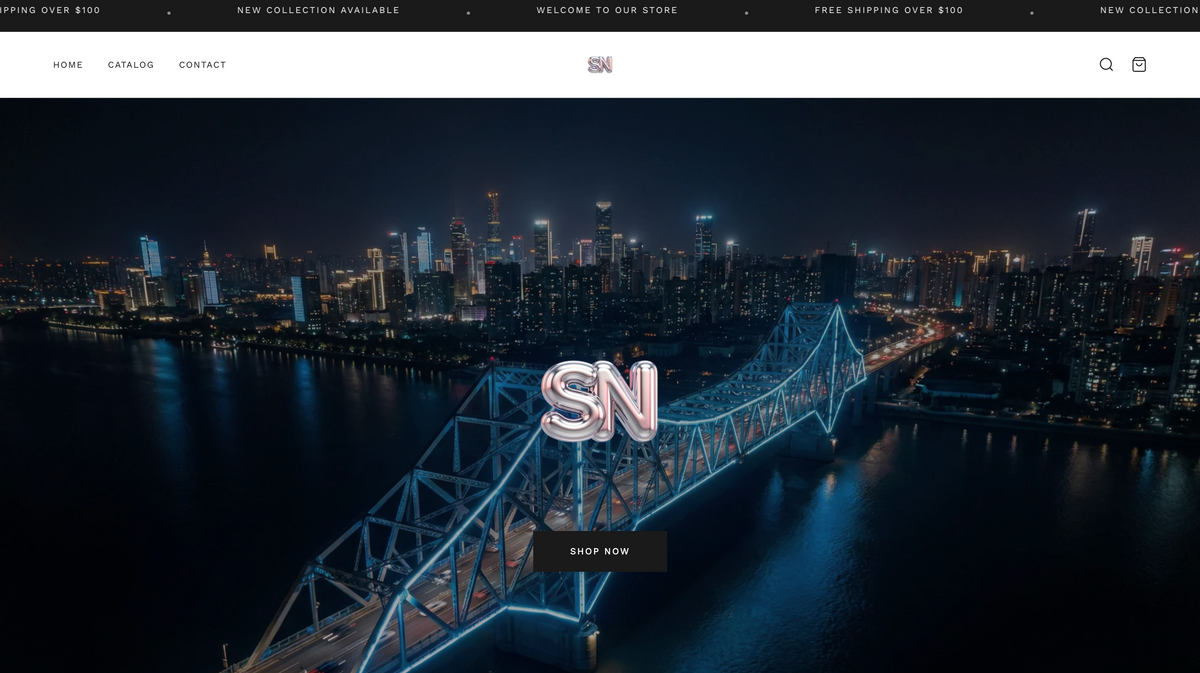Click the announcement bar strip at the top

pyautogui.click(x=600, y=14)
